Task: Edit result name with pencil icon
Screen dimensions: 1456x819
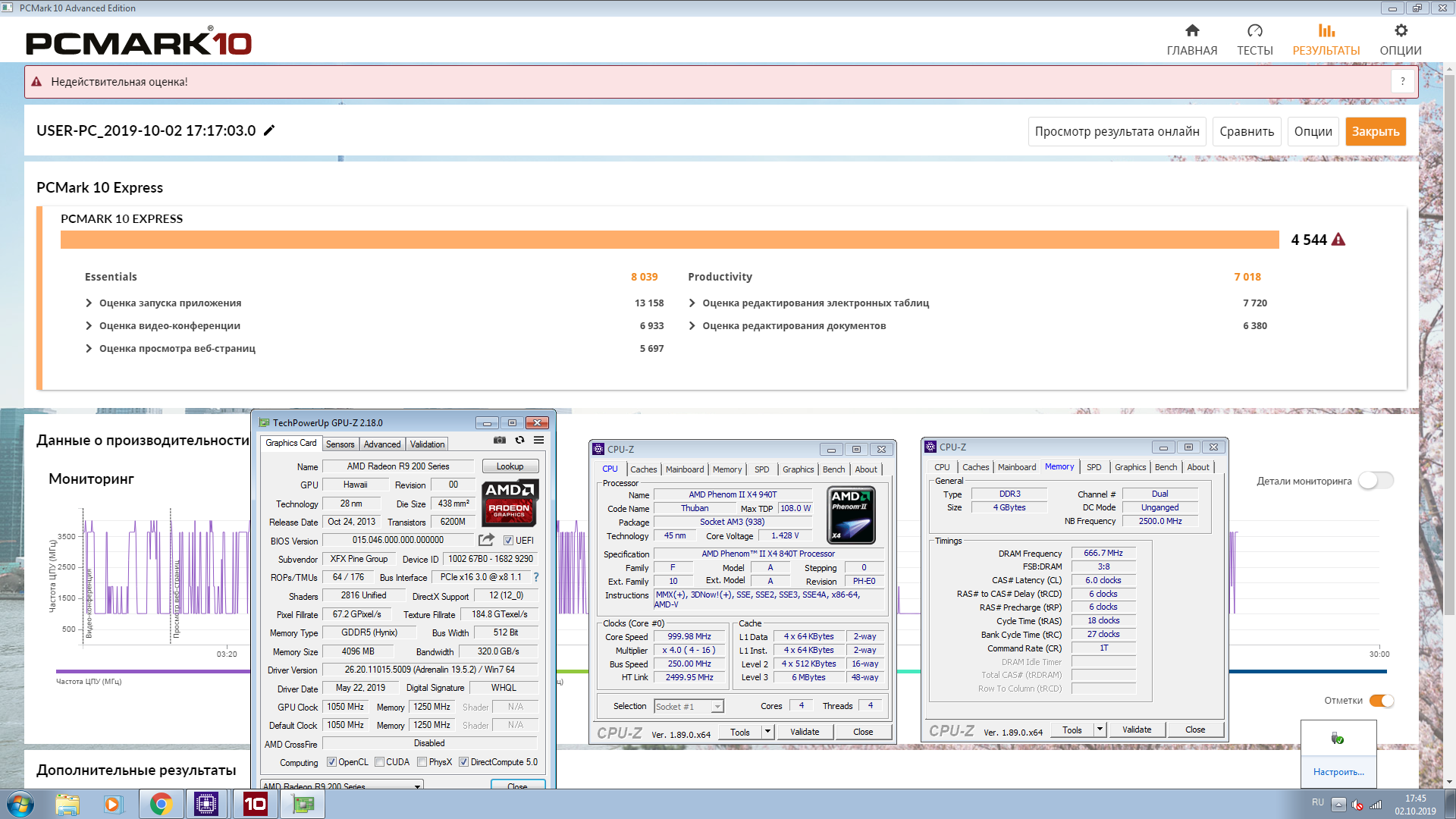Action: pyautogui.click(x=269, y=130)
